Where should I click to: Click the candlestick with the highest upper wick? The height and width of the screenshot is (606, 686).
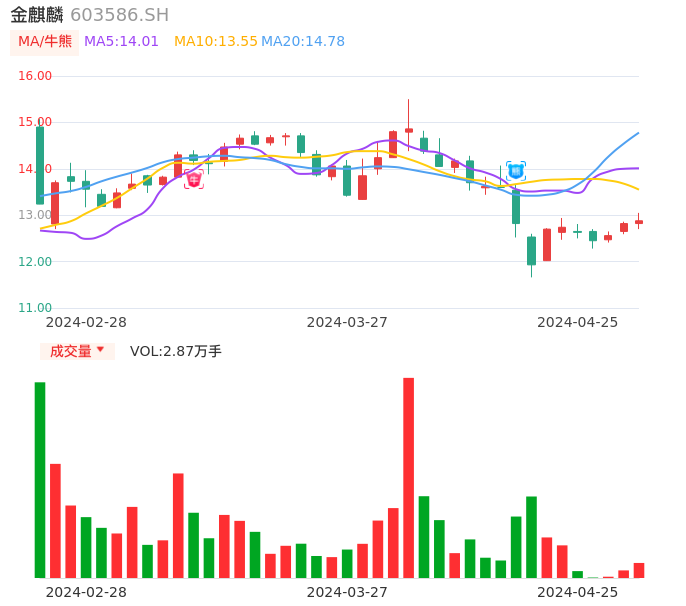(x=408, y=129)
